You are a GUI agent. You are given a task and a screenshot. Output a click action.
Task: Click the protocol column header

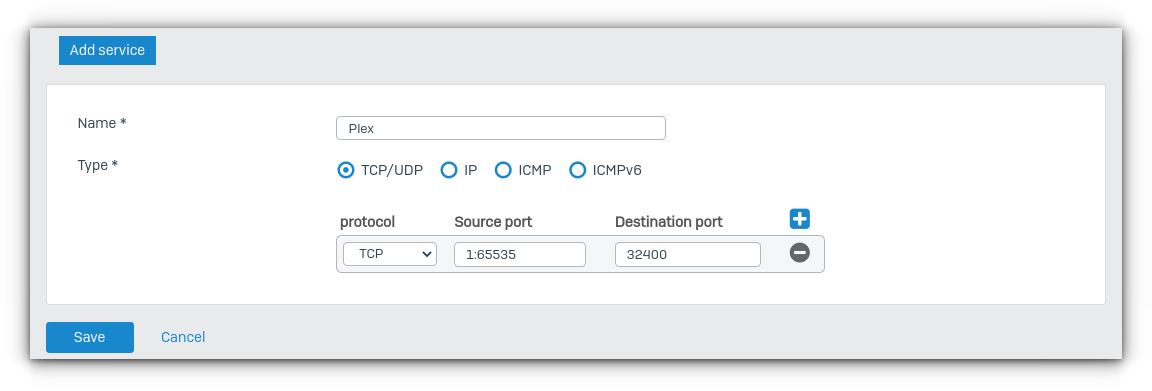click(367, 222)
